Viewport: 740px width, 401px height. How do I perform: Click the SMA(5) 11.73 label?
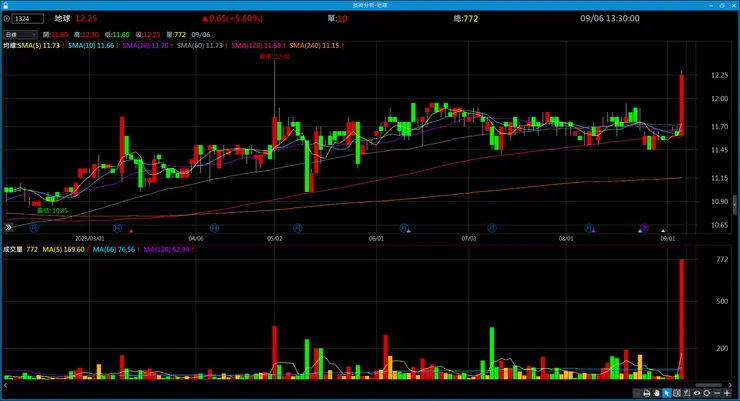click(39, 46)
